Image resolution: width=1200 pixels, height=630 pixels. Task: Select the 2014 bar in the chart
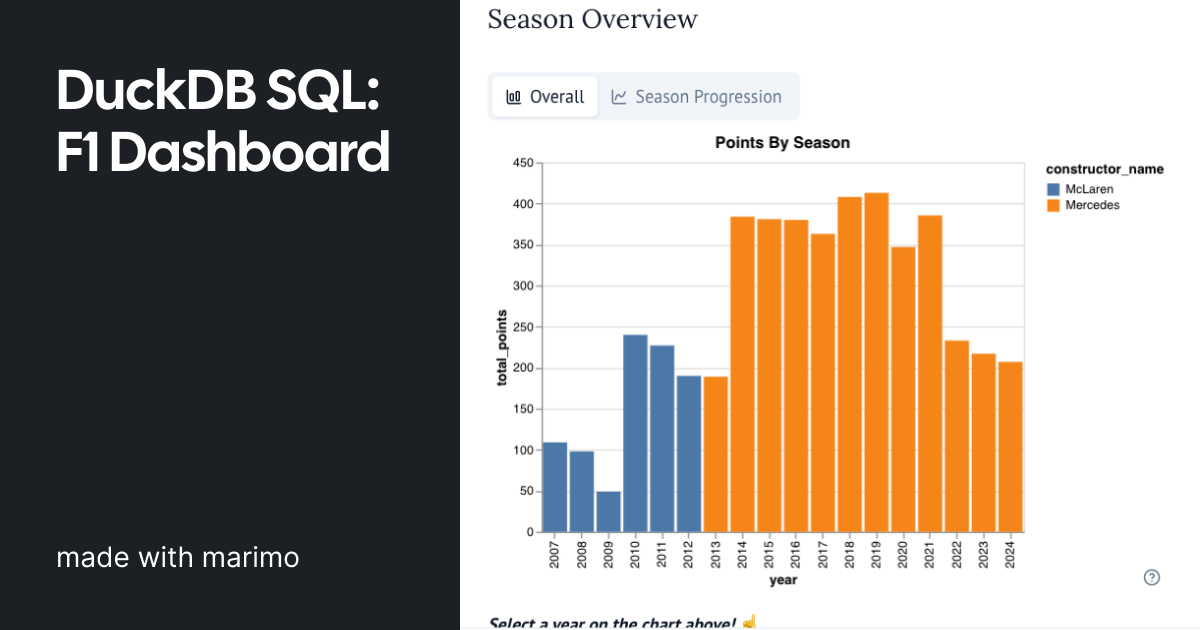pos(742,375)
